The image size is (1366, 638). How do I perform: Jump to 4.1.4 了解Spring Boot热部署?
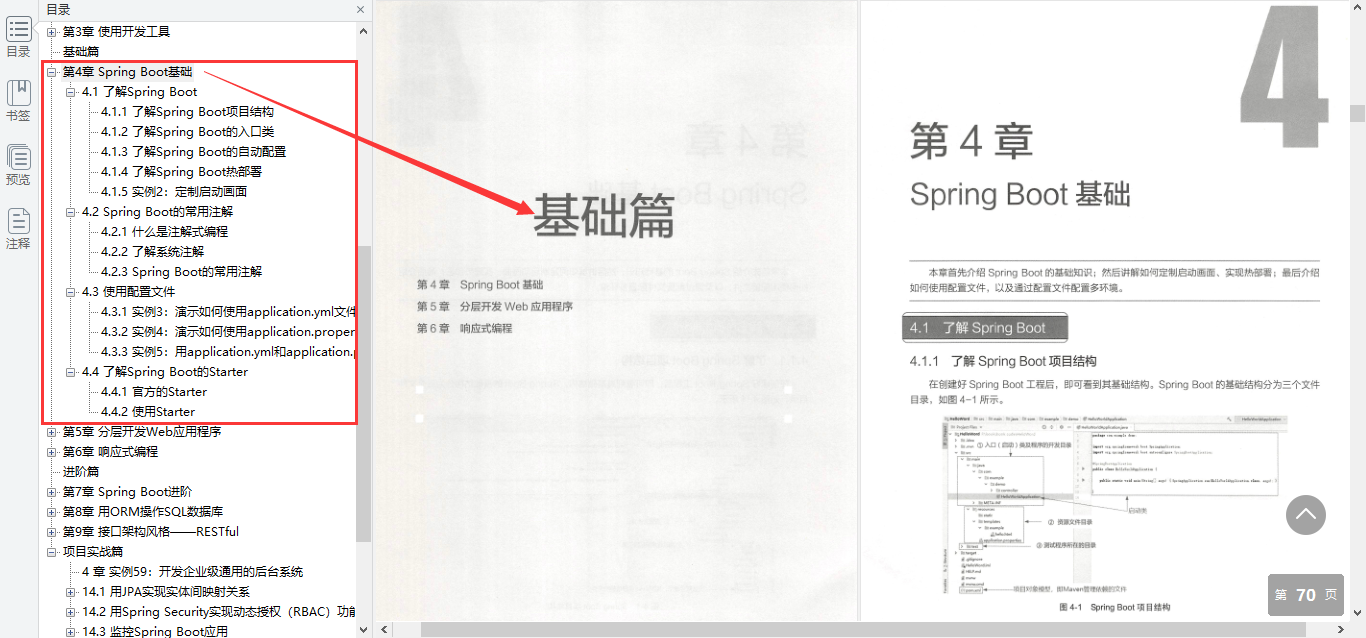[x=181, y=172]
